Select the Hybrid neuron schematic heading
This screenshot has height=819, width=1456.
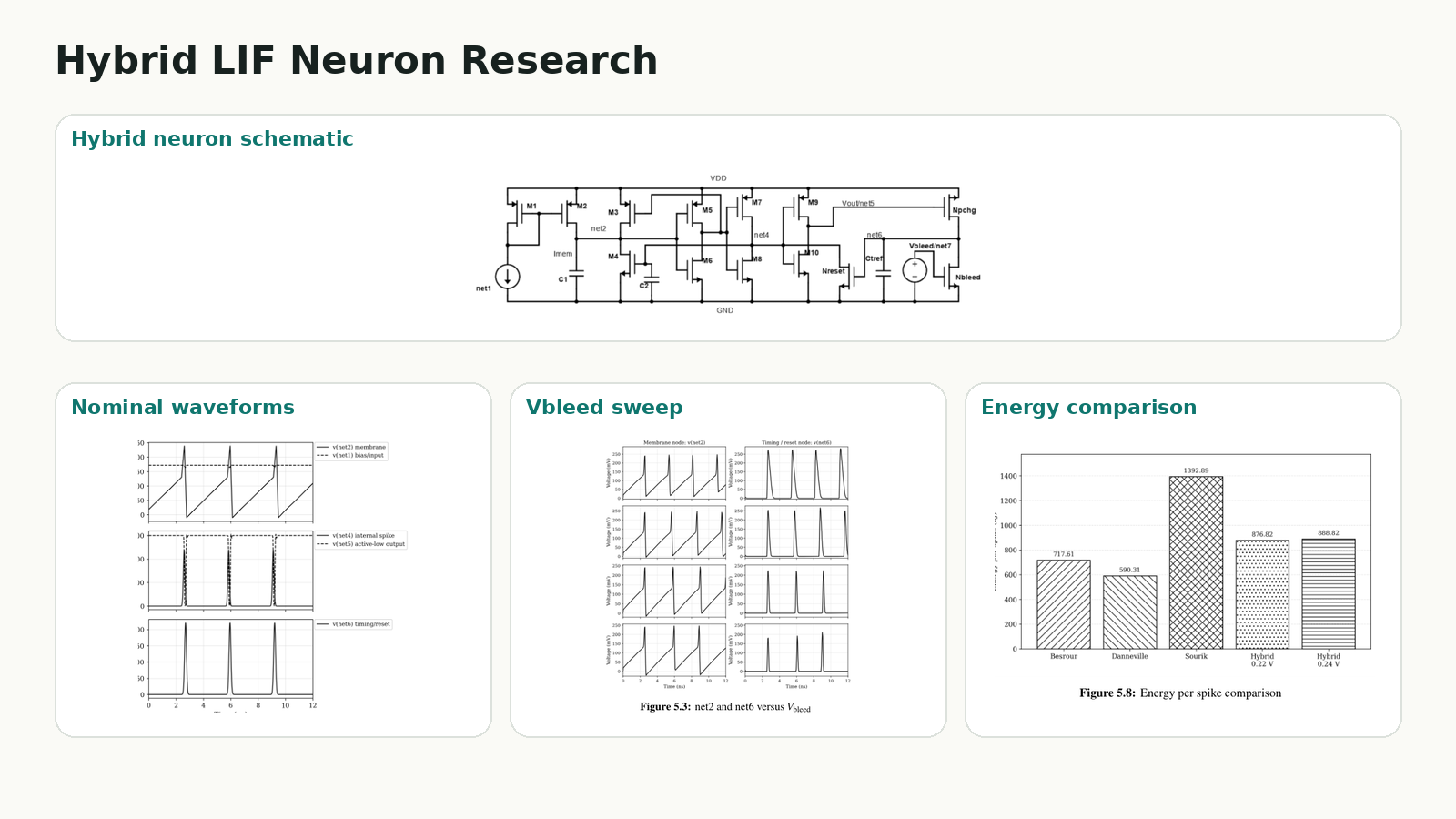[212, 139]
